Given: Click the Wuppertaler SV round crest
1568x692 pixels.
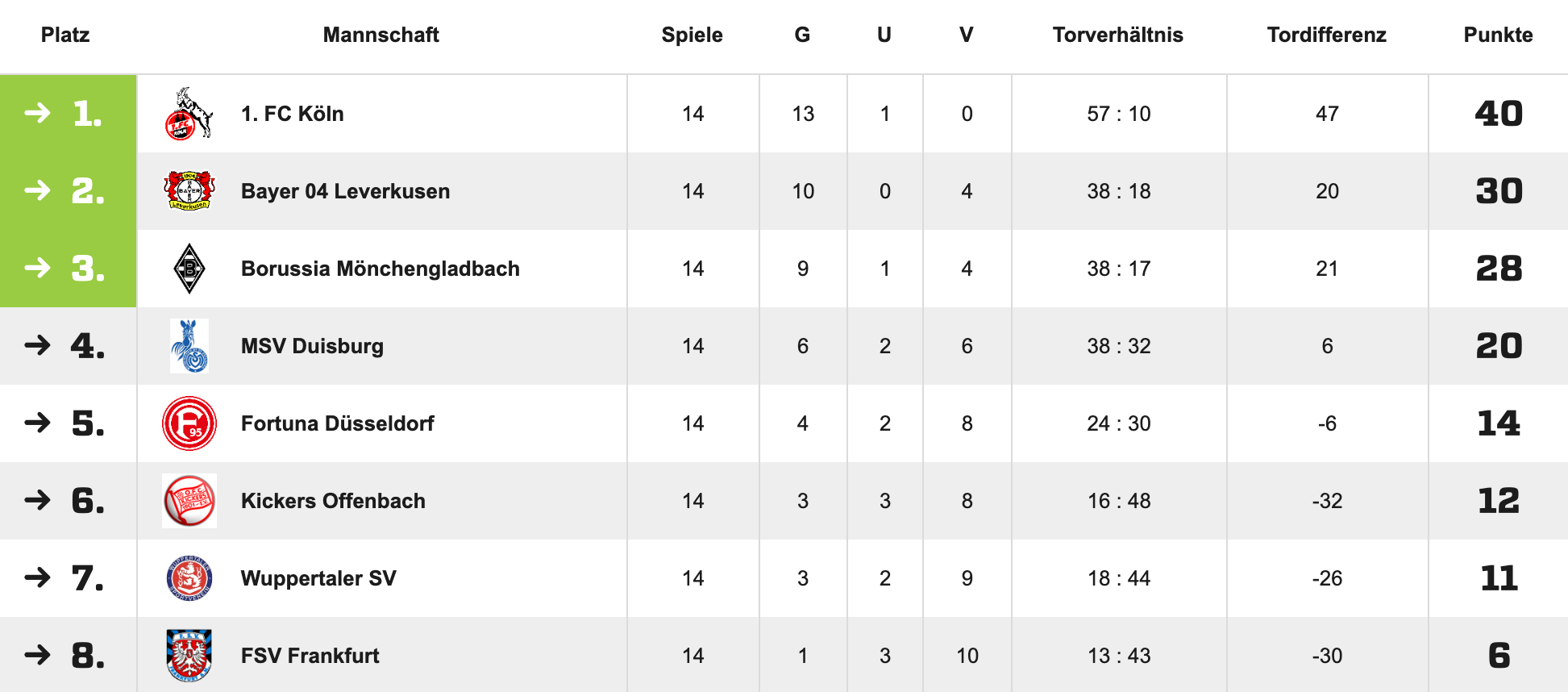Looking at the screenshot, I should (189, 578).
